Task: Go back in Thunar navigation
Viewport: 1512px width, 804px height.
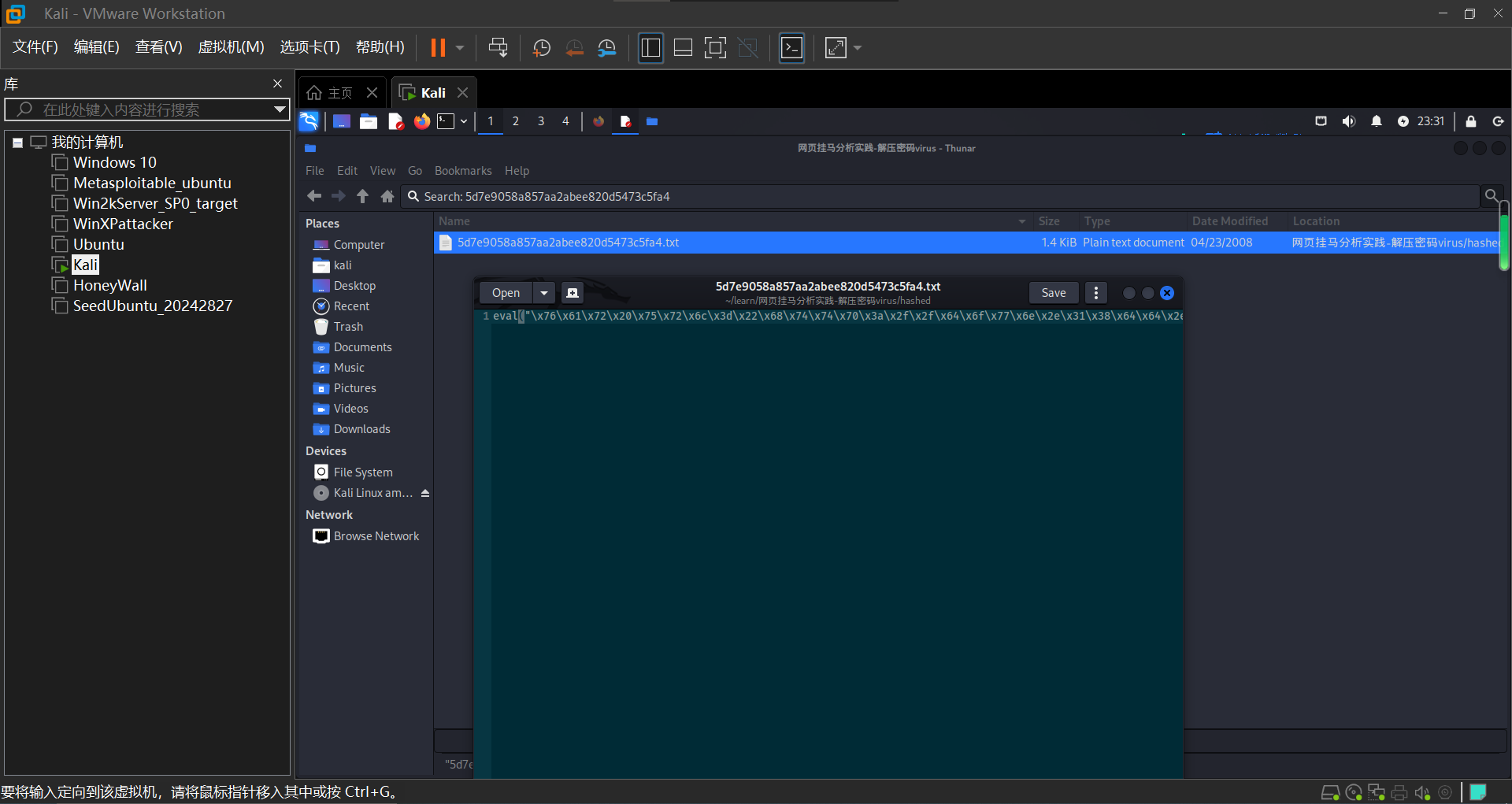Action: (x=314, y=196)
